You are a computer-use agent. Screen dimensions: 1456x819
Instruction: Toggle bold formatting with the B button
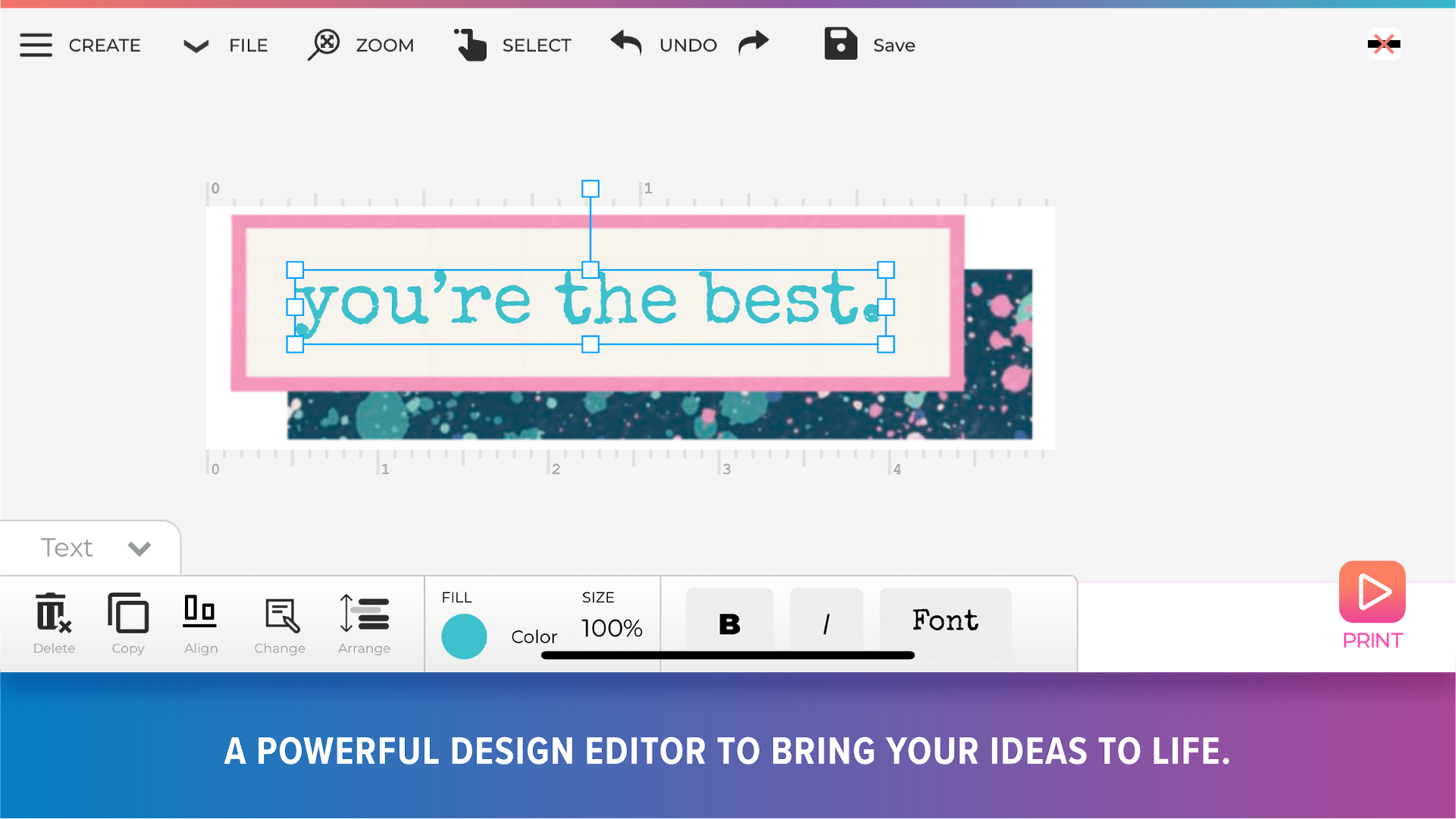[730, 623]
